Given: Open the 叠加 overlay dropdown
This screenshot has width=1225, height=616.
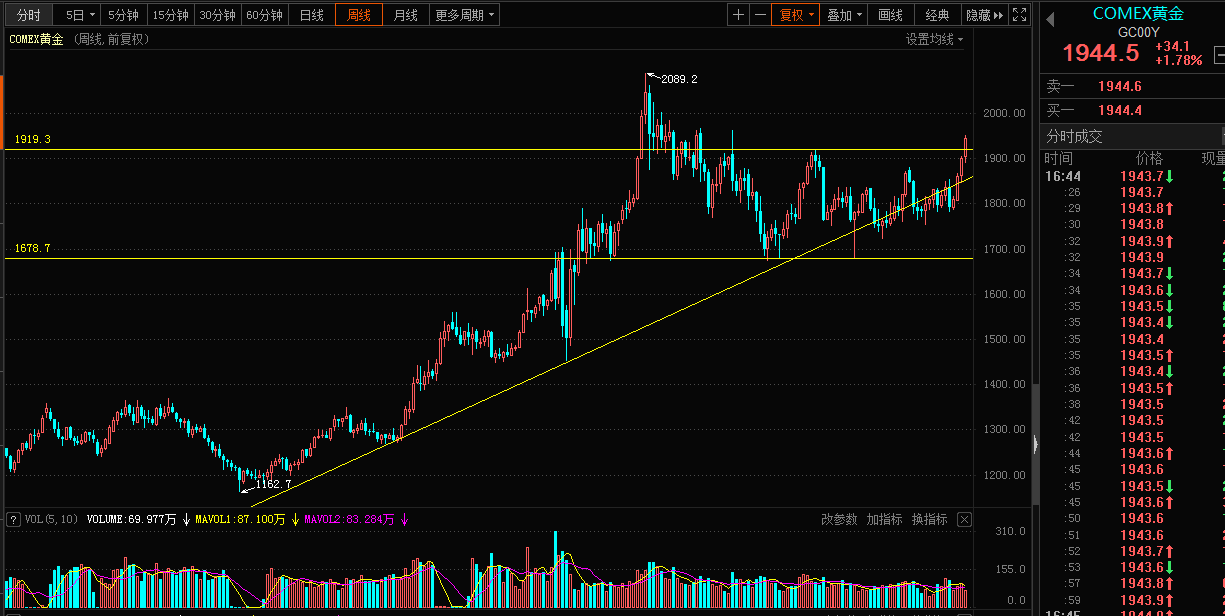Looking at the screenshot, I should 845,15.
